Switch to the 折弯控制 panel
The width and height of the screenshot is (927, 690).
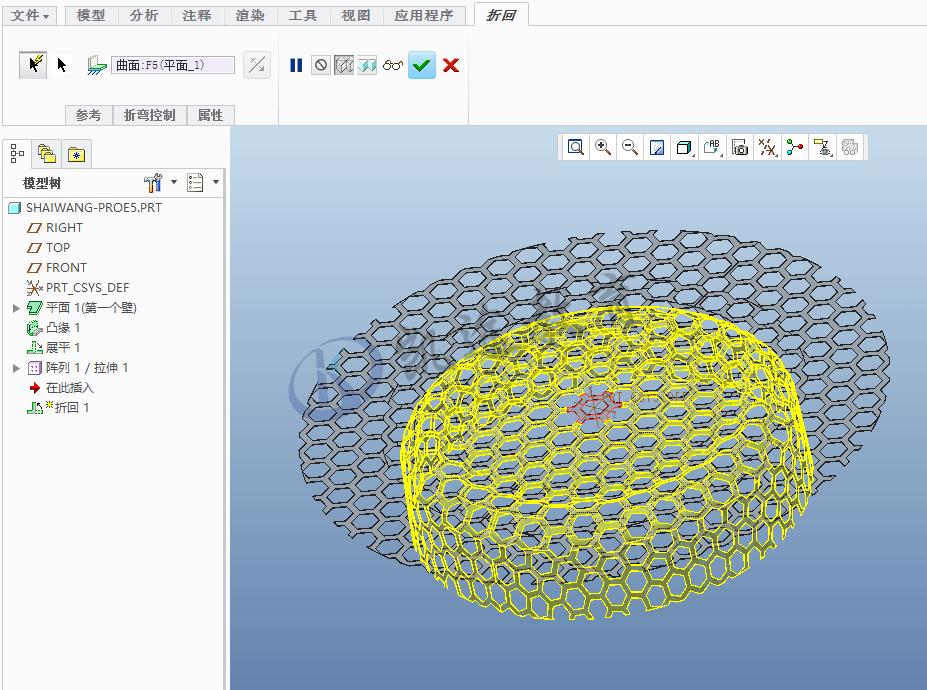click(151, 114)
